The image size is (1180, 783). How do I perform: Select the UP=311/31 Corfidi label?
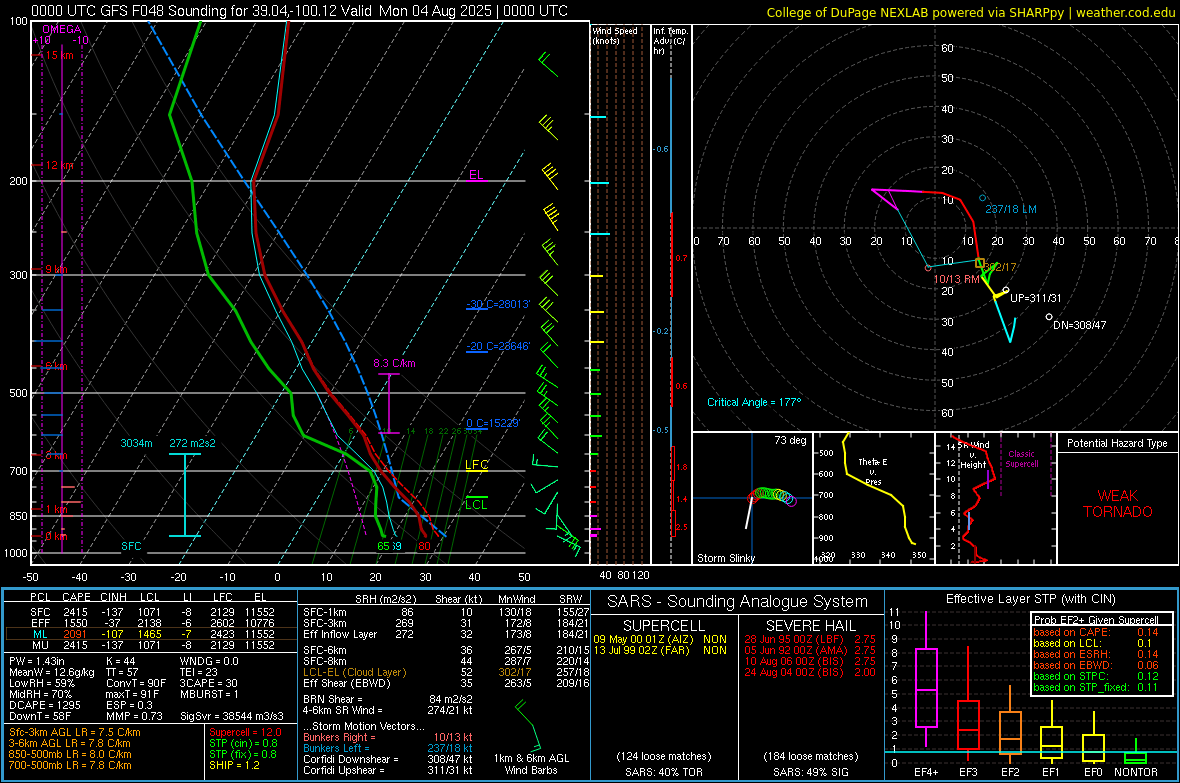(x=1036, y=298)
